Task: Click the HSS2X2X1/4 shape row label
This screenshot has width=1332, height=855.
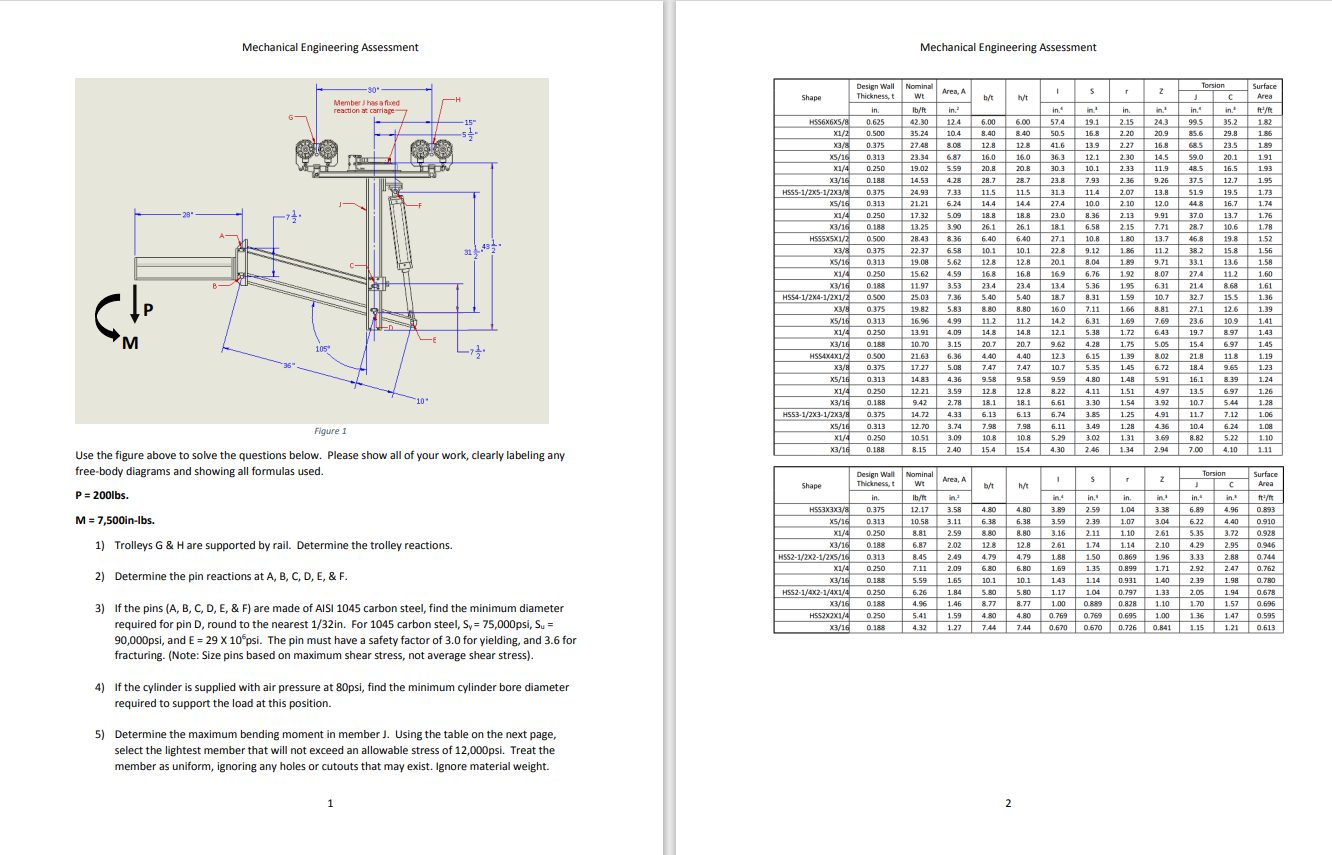Action: (828, 616)
